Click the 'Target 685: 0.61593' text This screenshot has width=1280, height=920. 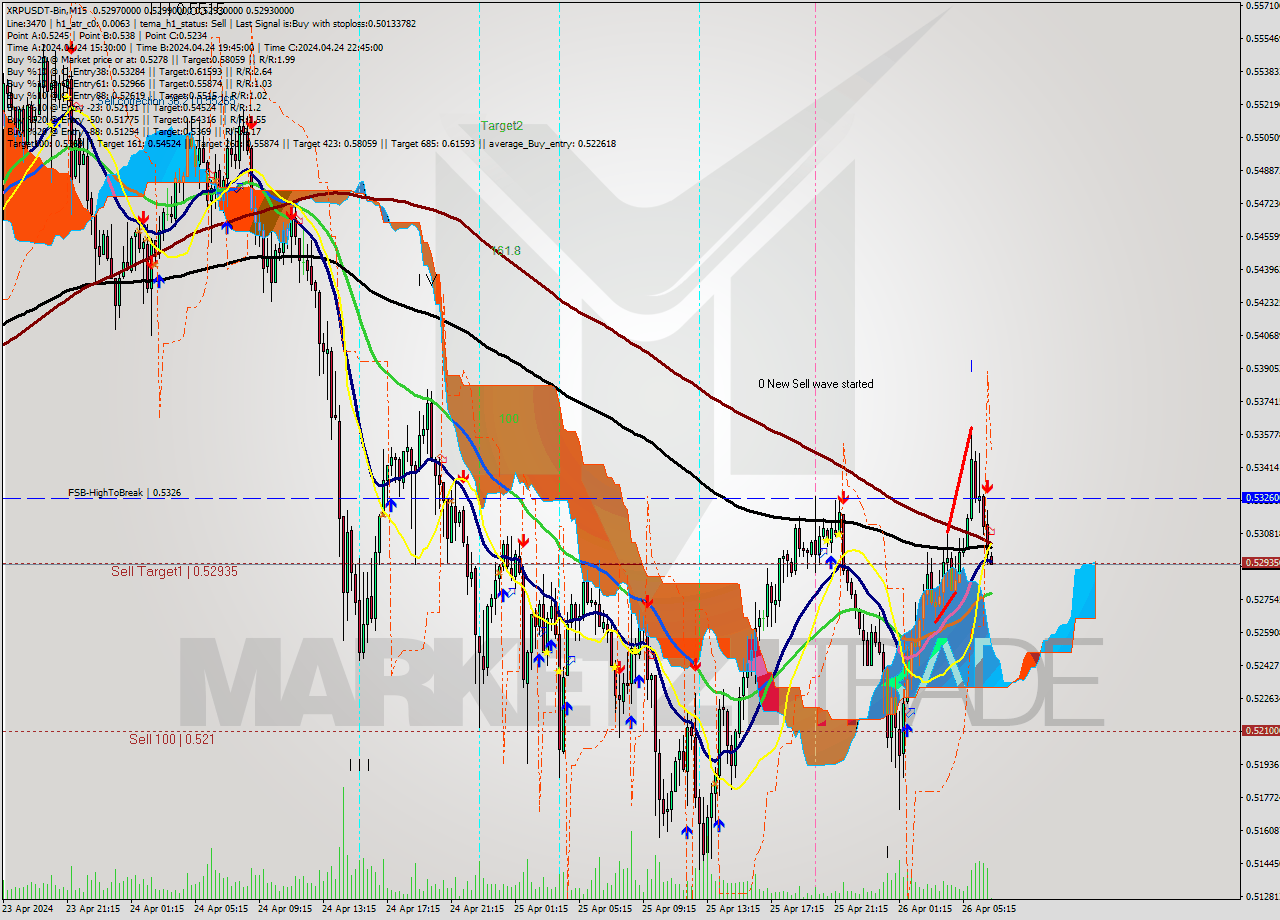coord(435,143)
